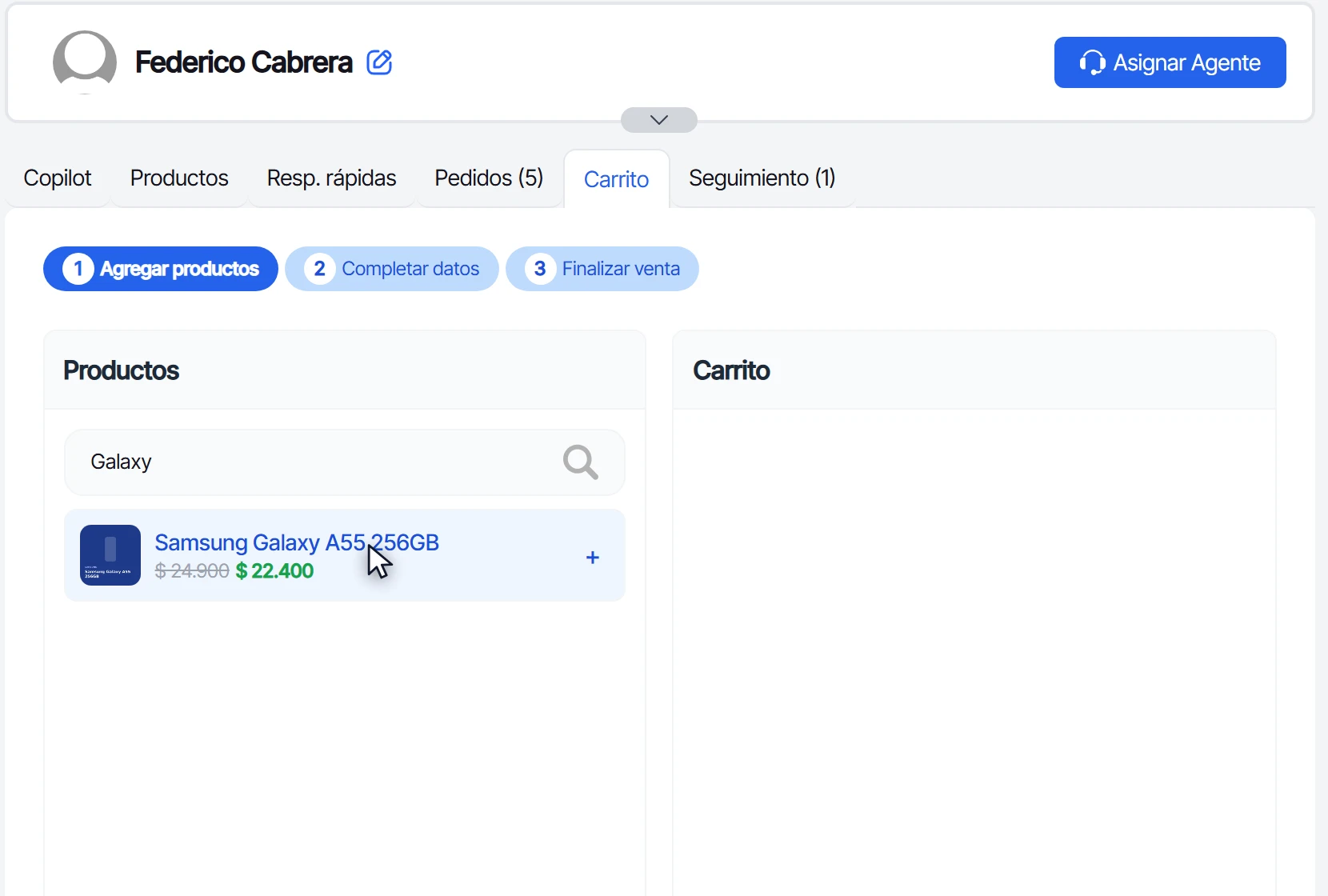Switch to the Productos tab
1328x896 pixels.
179,178
